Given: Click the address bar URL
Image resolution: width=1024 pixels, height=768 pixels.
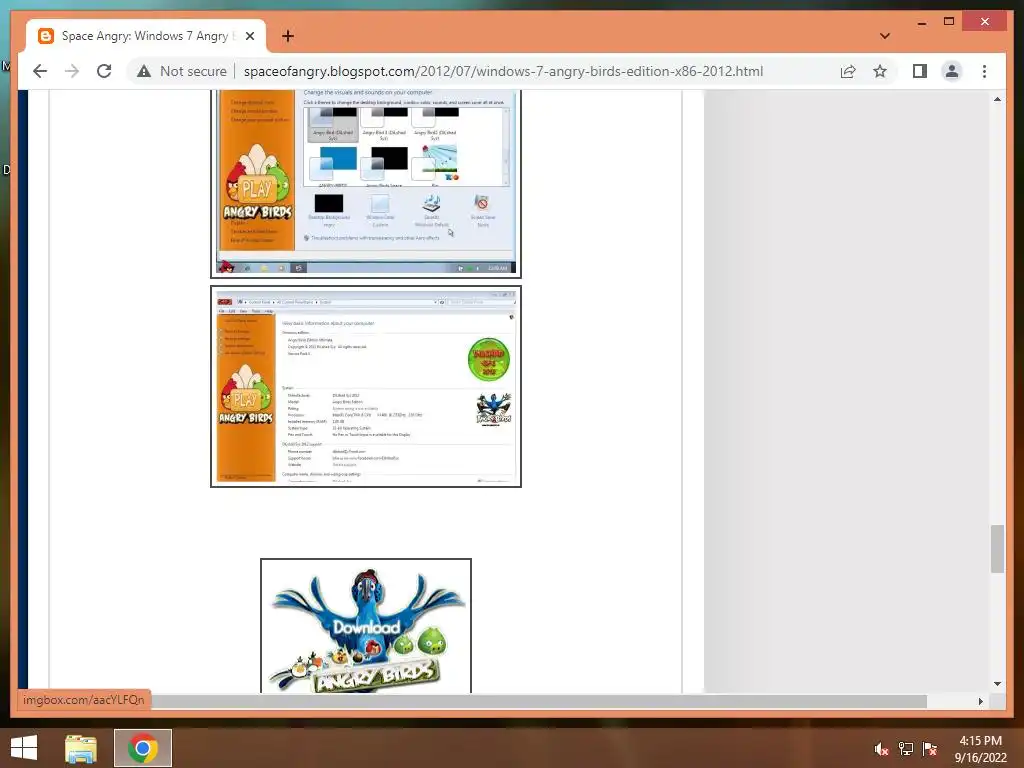Looking at the screenshot, I should point(503,71).
